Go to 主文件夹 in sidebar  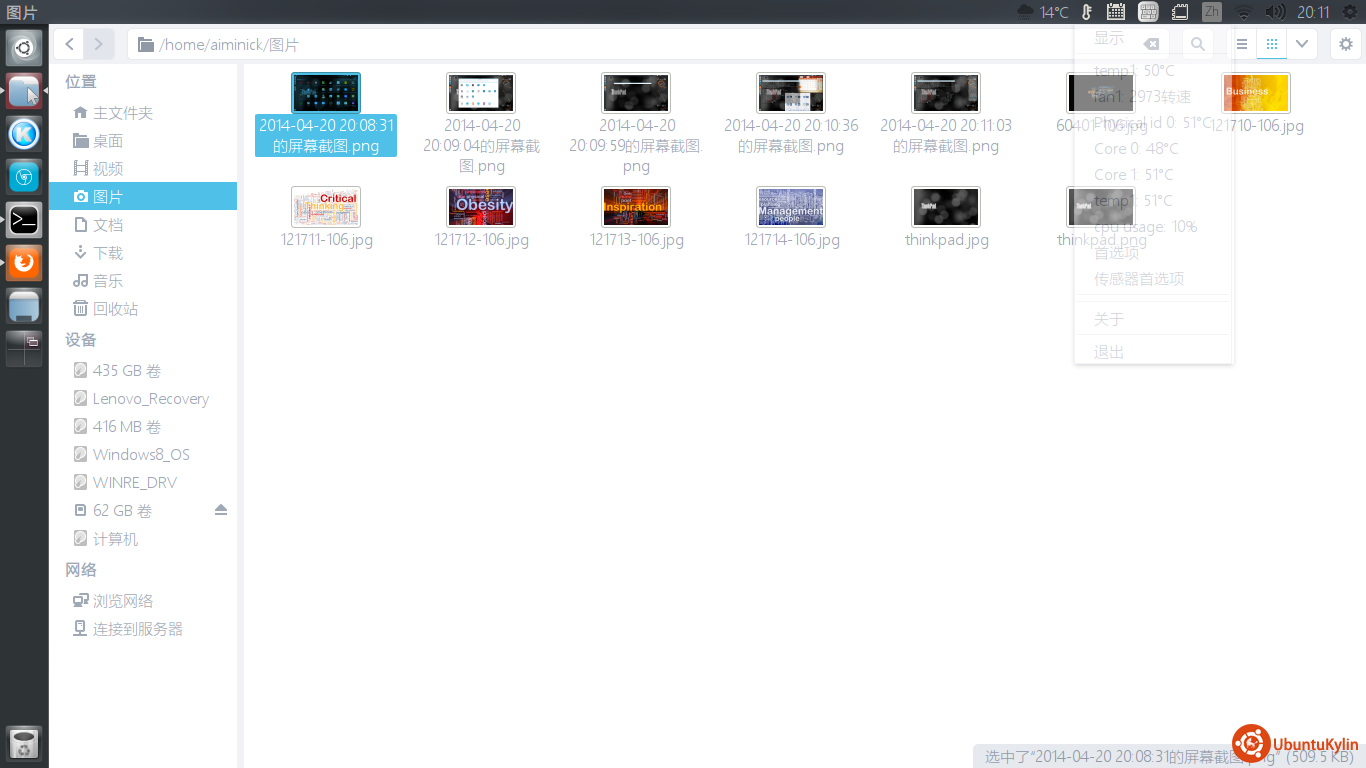122,113
